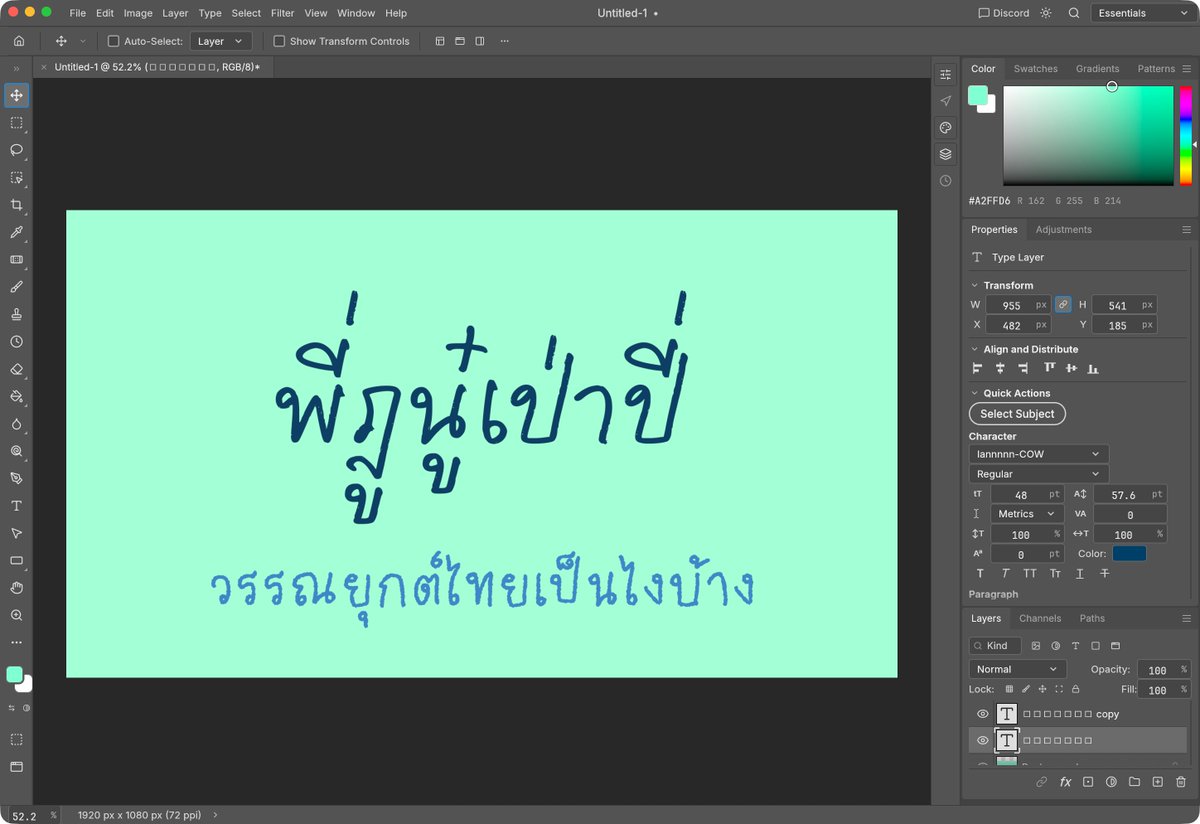The width and height of the screenshot is (1200, 824).
Task: Open the Regular font style dropdown
Action: (x=1038, y=474)
